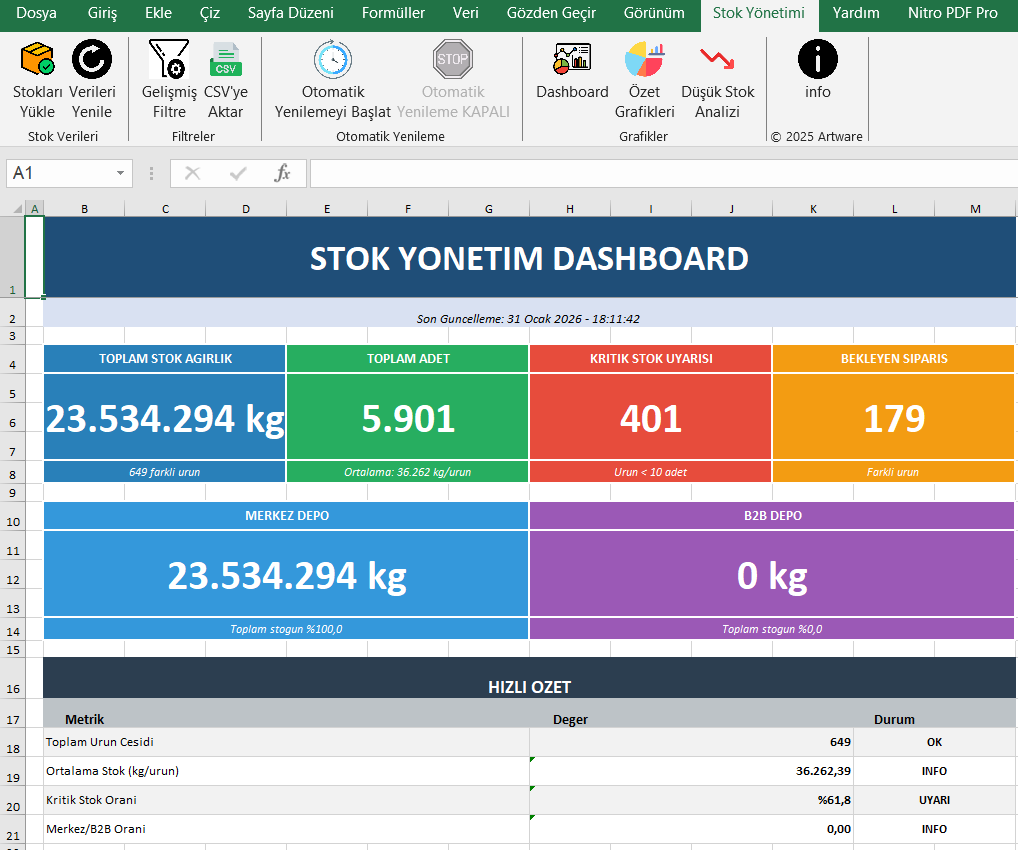1018x850 pixels.
Task: Open Insert Function with the fx icon
Action: 283,173
